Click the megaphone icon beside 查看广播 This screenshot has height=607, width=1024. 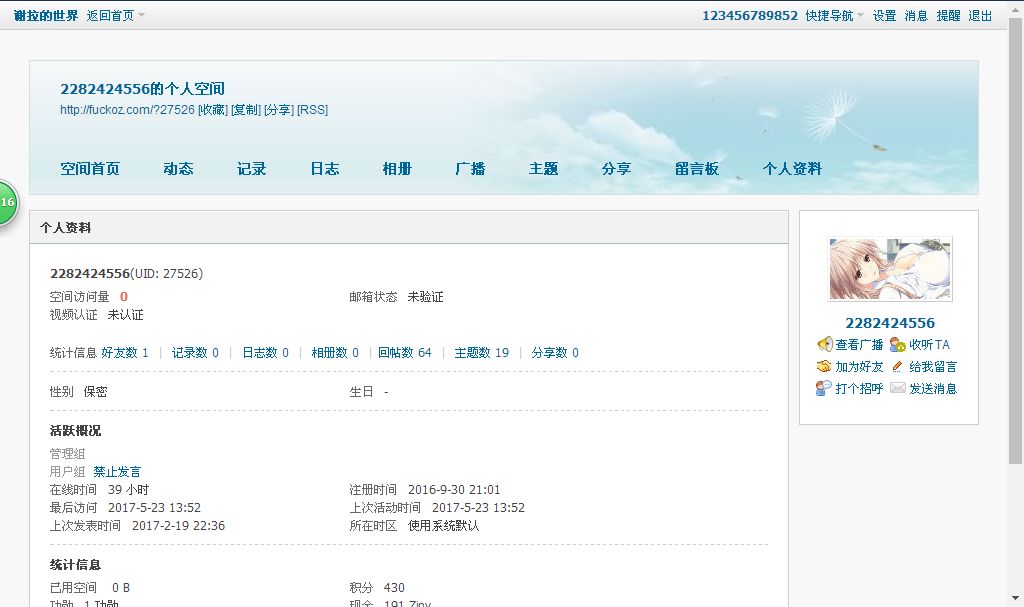824,344
